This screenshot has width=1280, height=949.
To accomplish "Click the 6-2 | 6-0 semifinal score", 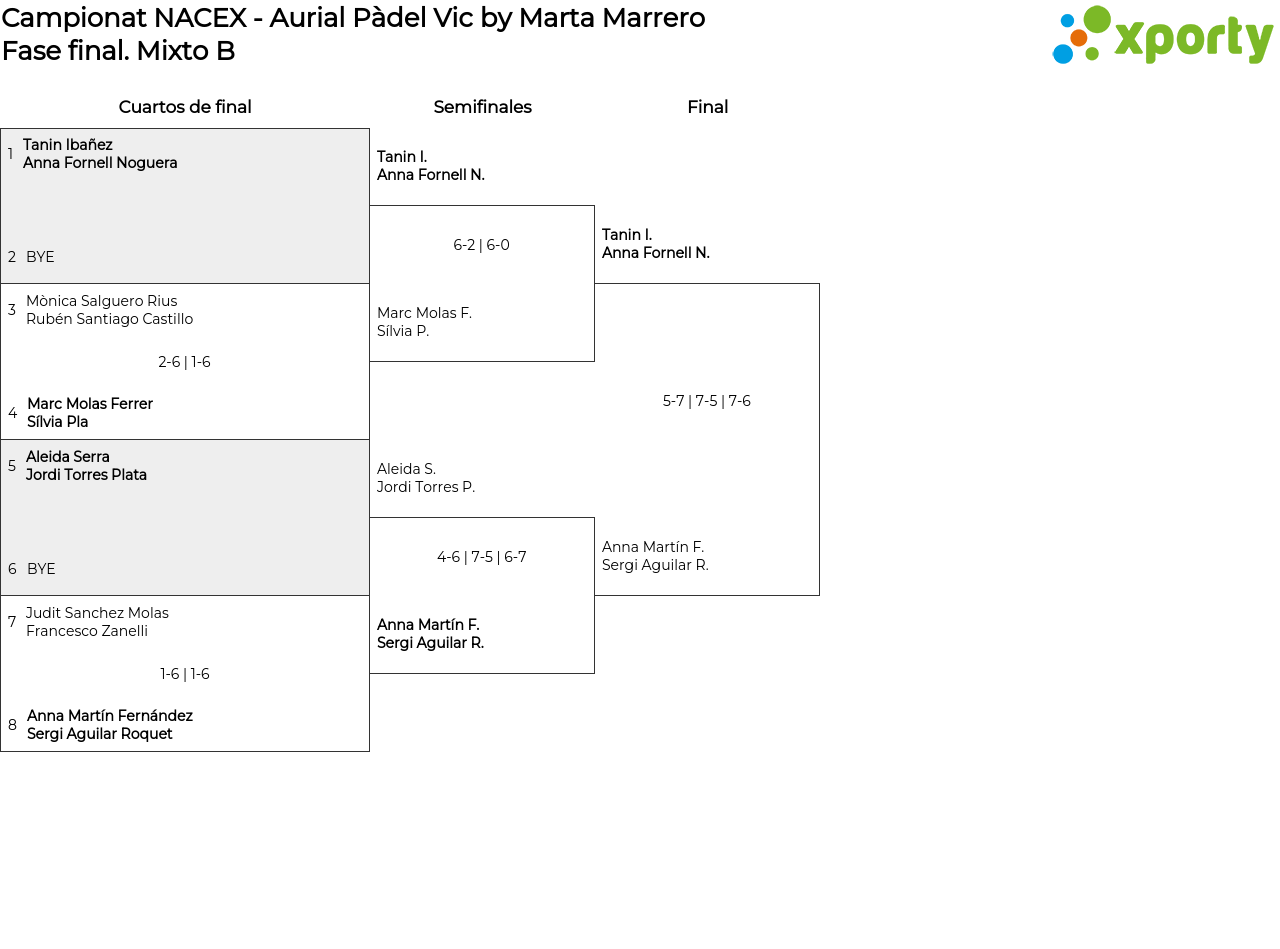I will (x=481, y=245).
